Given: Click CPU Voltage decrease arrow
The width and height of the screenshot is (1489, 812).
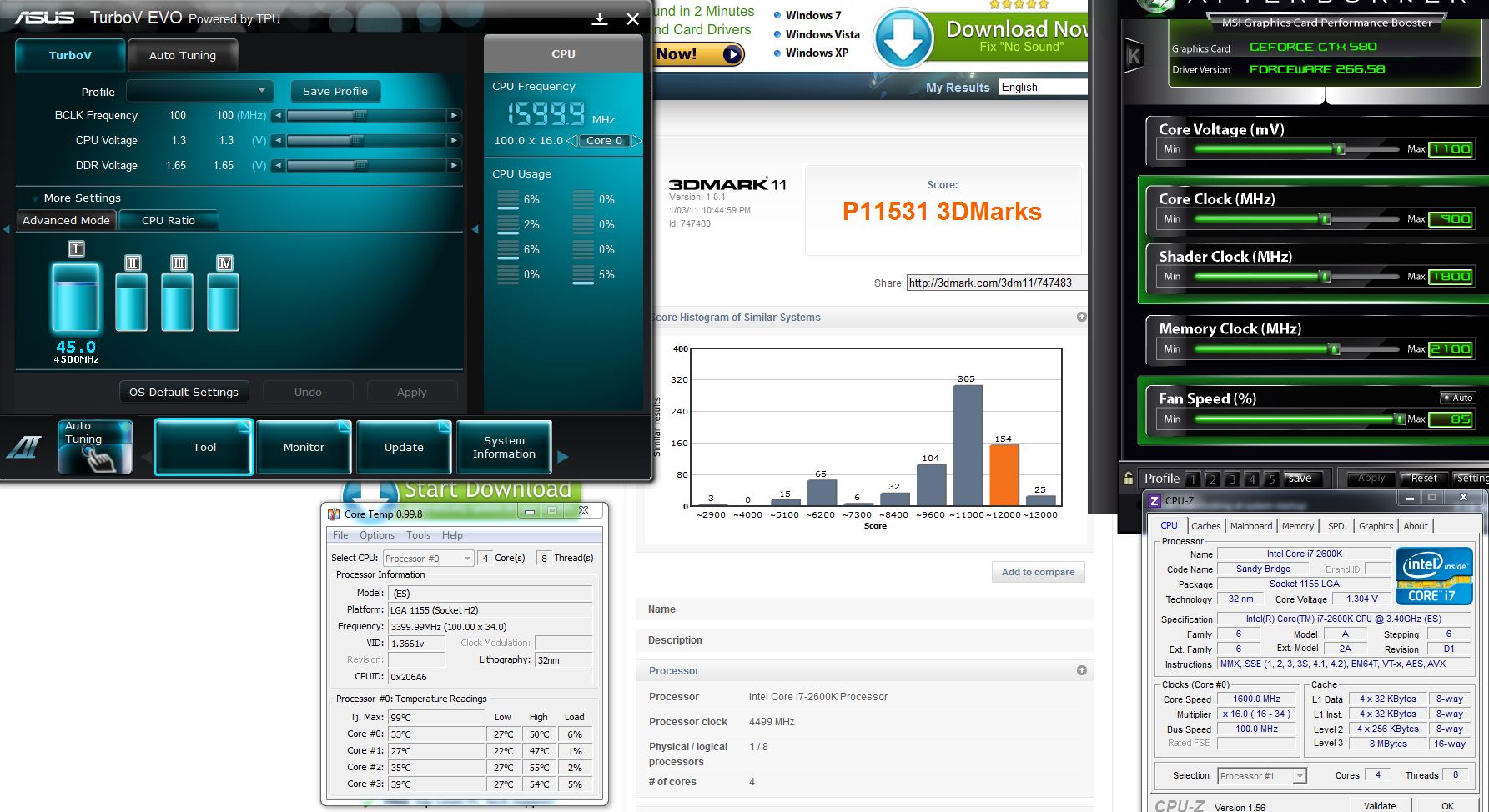Looking at the screenshot, I should point(278,141).
